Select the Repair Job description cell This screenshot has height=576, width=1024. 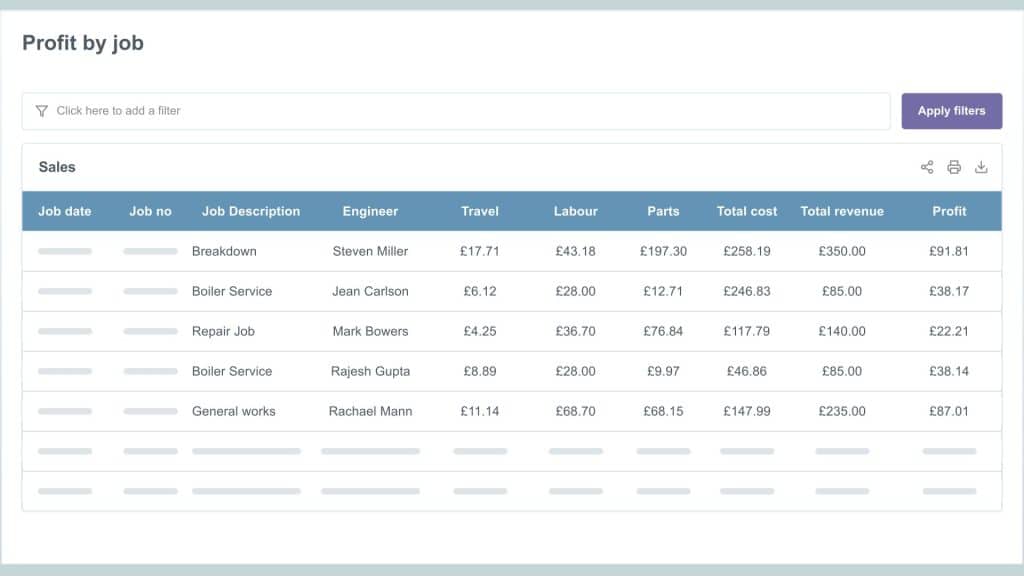[x=223, y=332]
